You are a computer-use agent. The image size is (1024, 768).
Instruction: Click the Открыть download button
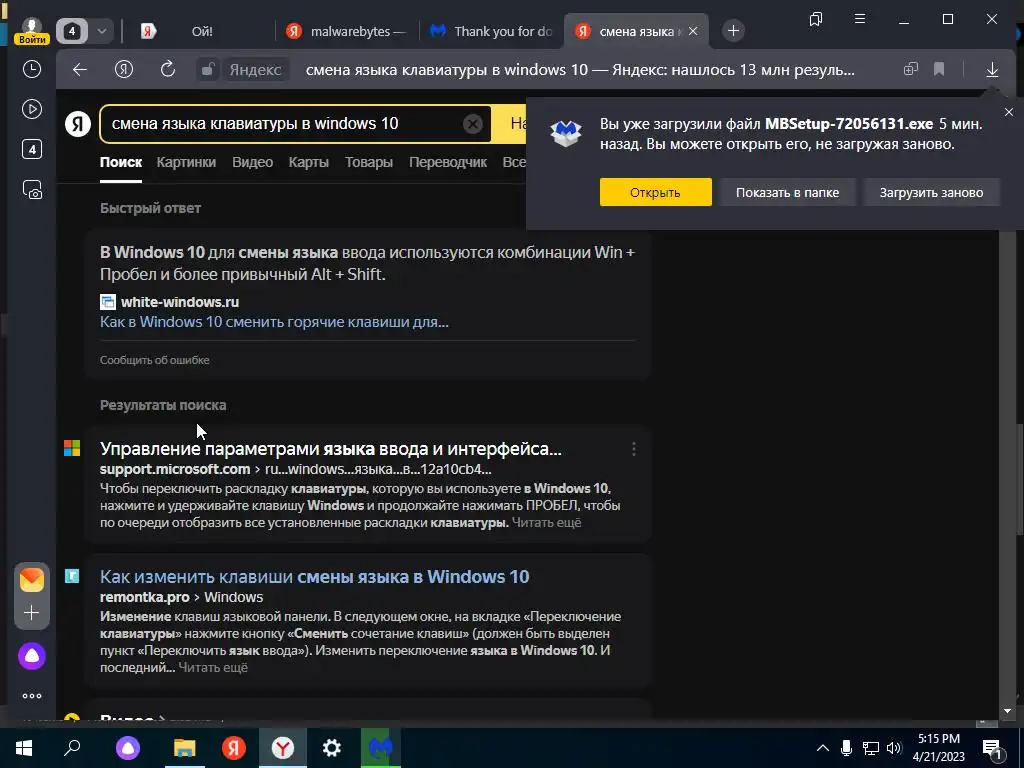click(x=655, y=193)
